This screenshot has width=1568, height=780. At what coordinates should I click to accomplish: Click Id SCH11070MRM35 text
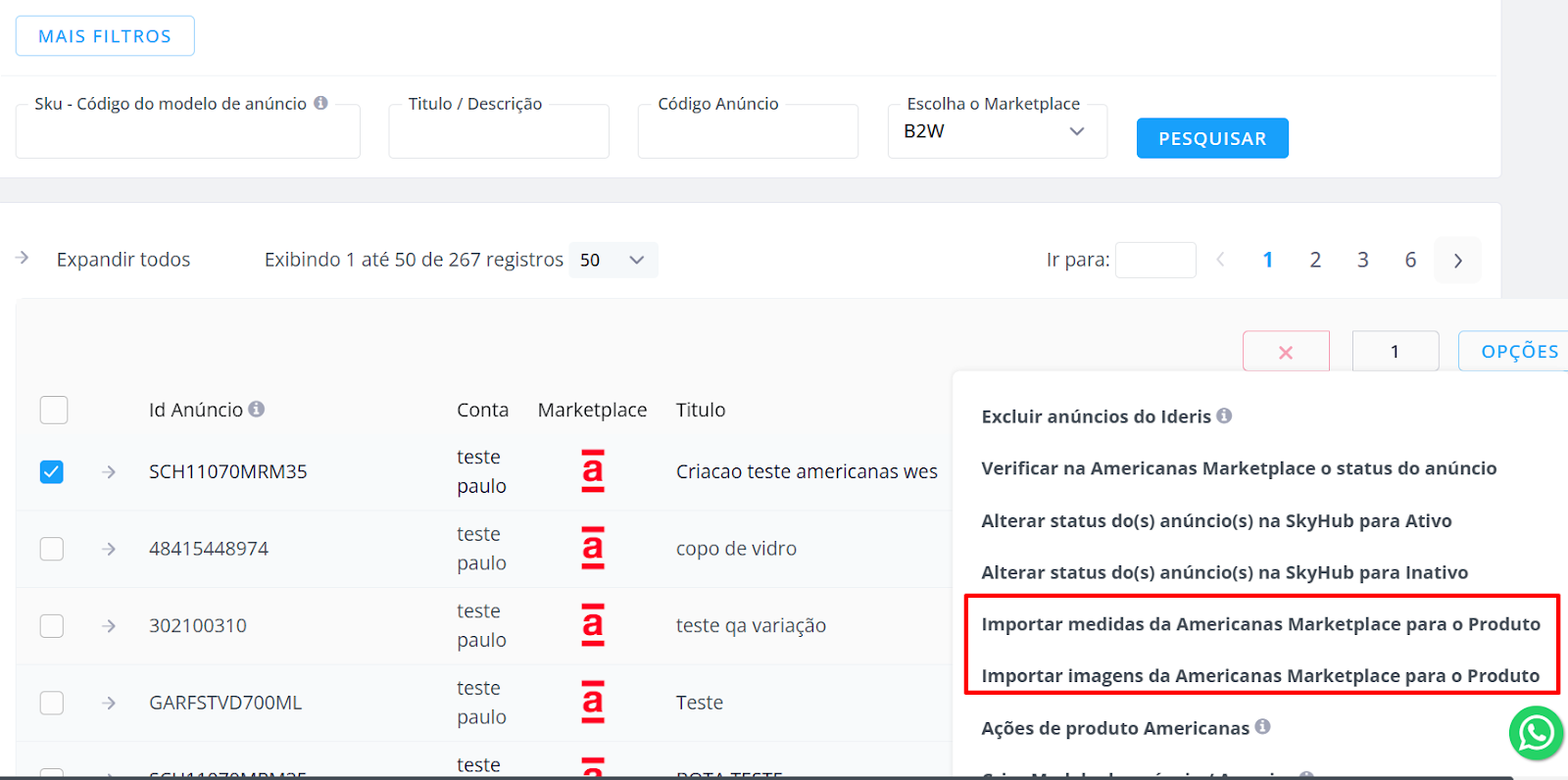click(228, 471)
